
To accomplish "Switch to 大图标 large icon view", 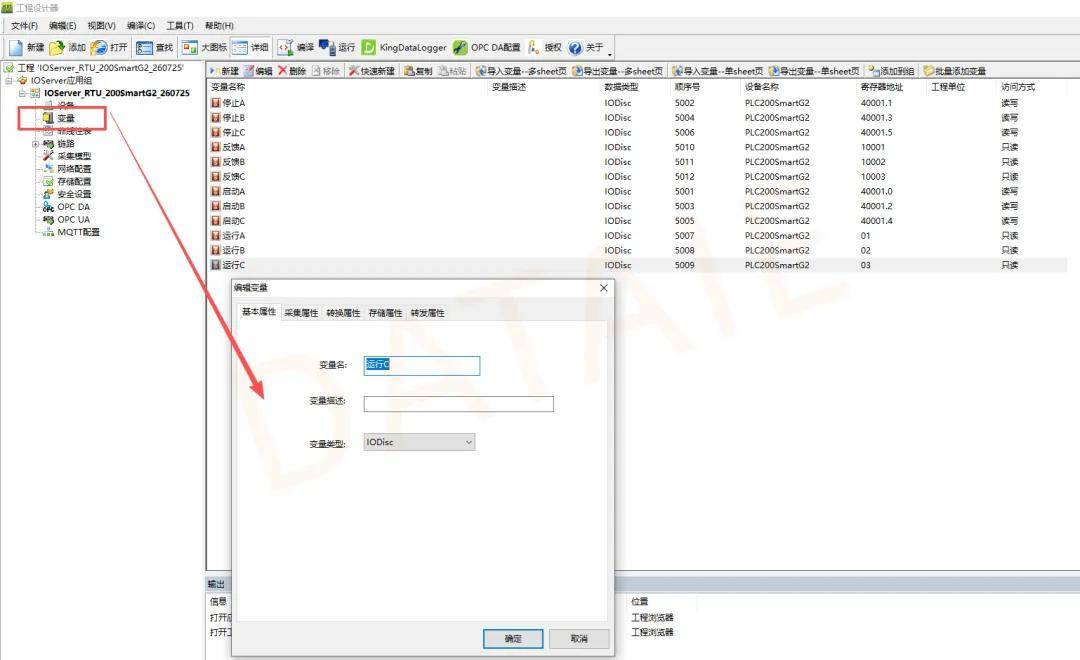I will (x=190, y=48).
